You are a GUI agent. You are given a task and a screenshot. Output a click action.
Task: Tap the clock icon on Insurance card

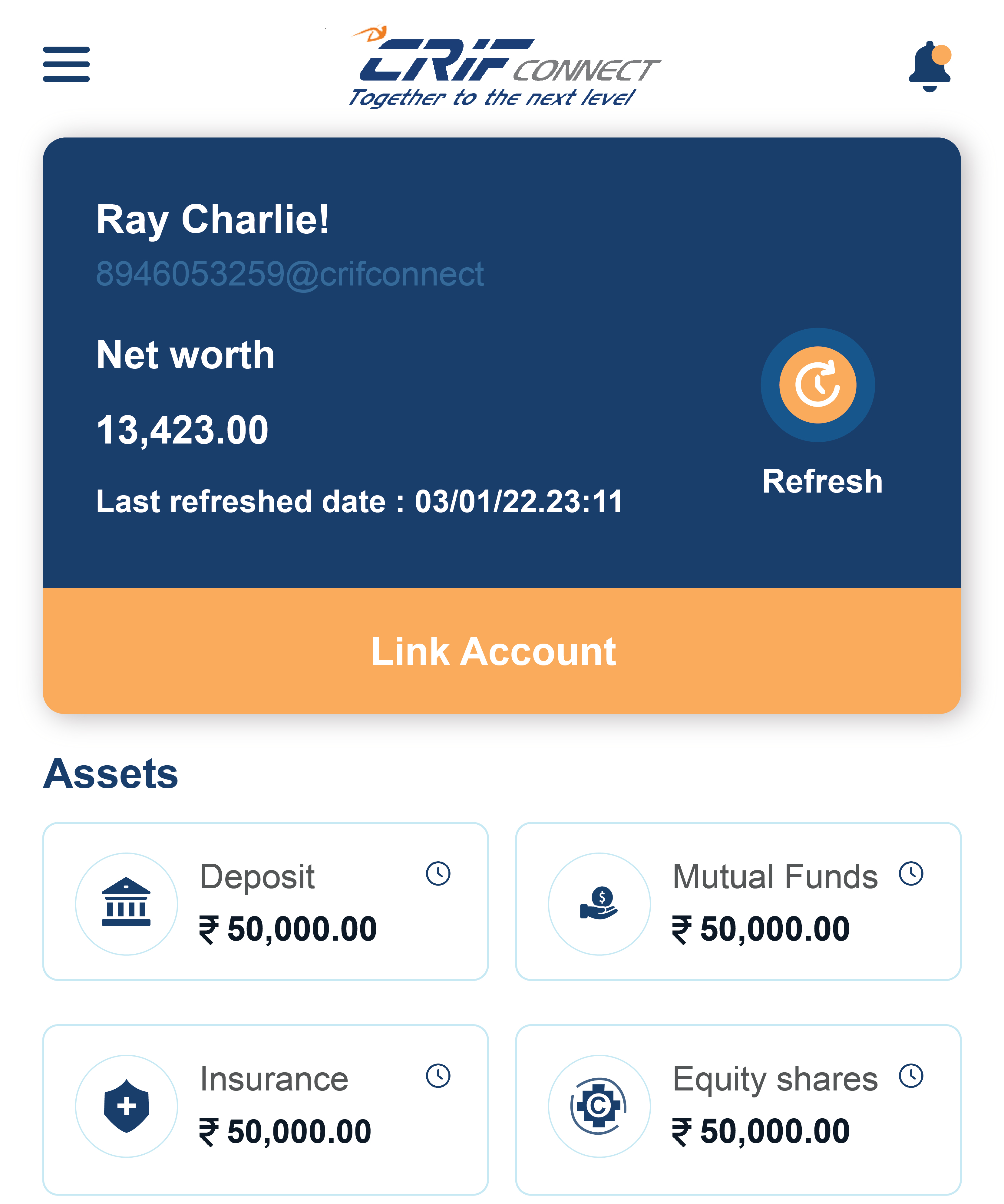pos(438,1076)
